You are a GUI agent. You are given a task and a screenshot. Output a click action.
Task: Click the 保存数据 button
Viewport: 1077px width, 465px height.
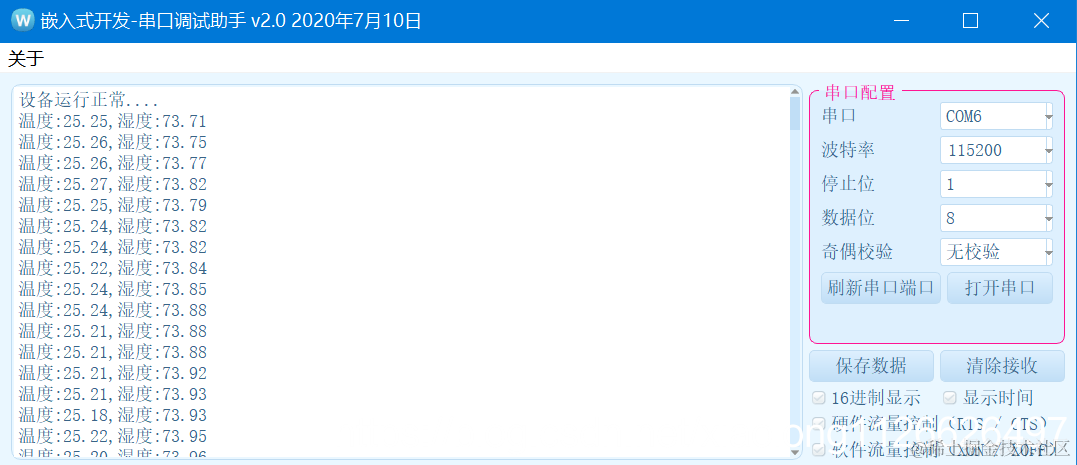871,365
